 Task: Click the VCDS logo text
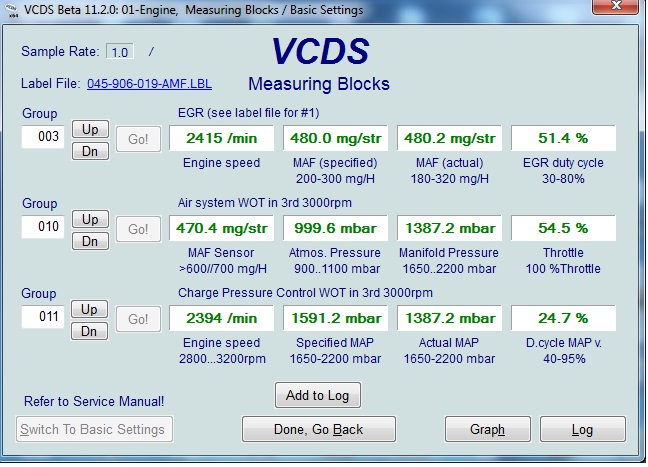[320, 51]
